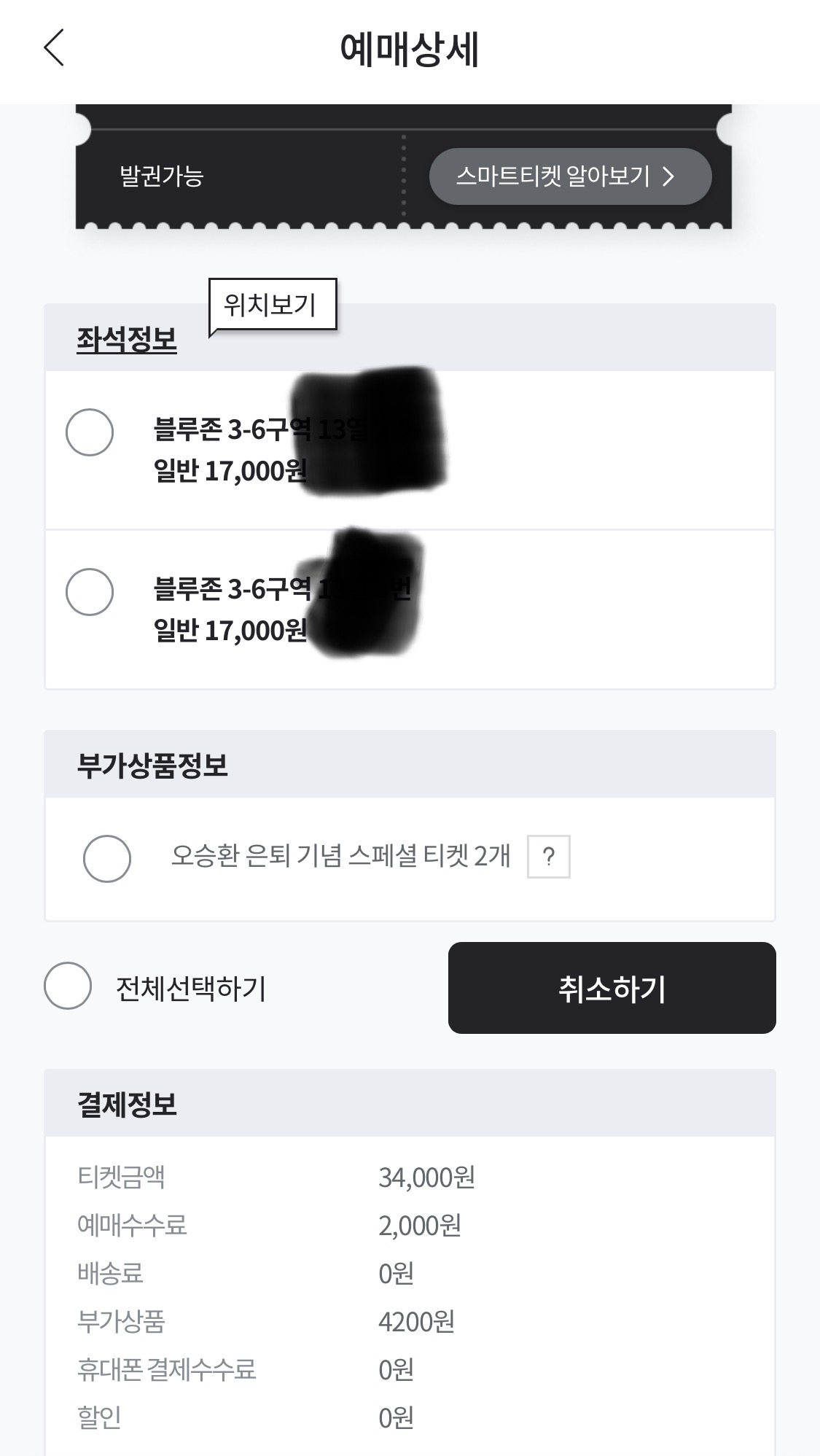Click the 부가상품 4200원 amount
The width and height of the screenshot is (820, 1456).
(416, 1322)
